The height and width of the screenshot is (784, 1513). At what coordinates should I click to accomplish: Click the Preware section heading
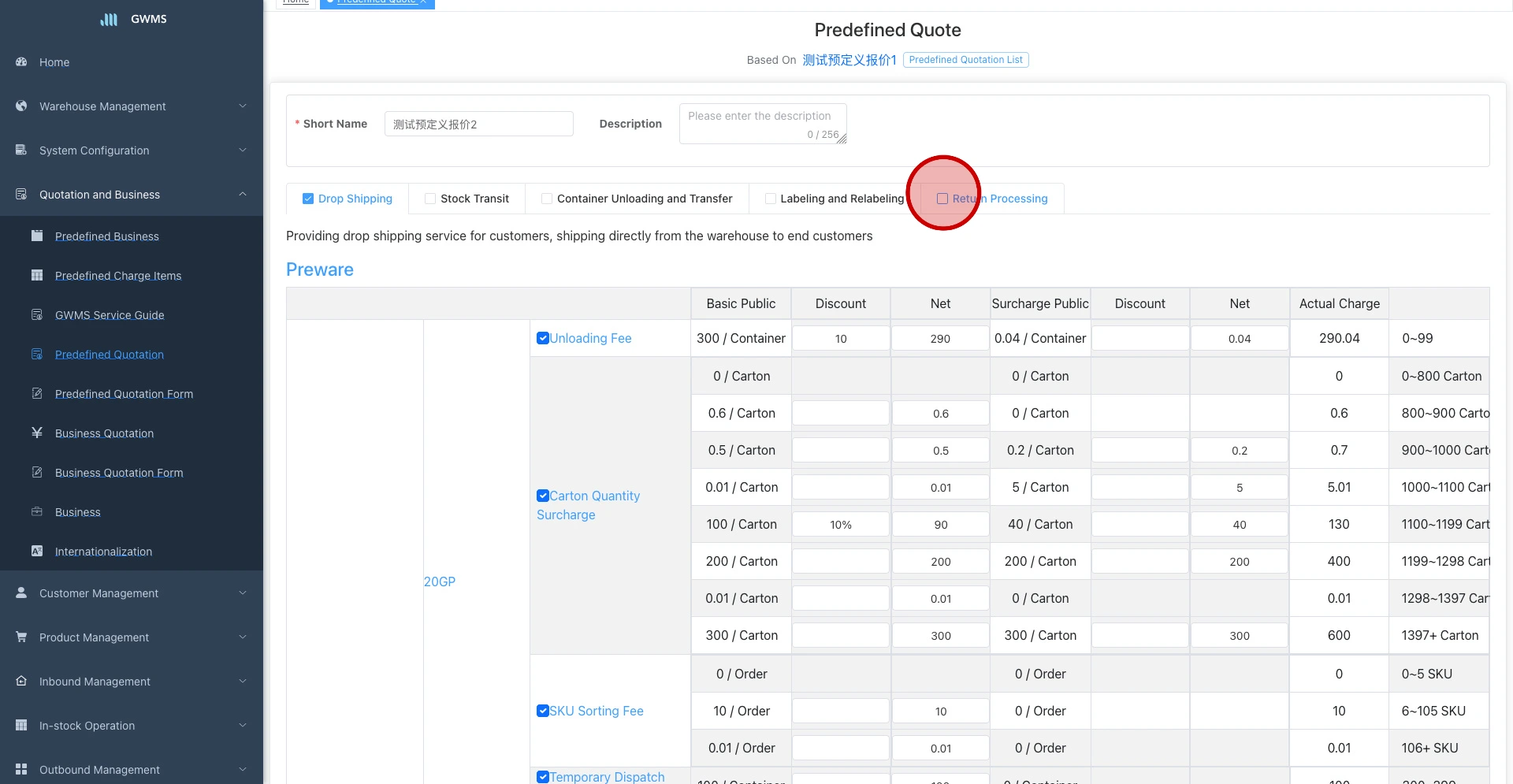(x=320, y=269)
